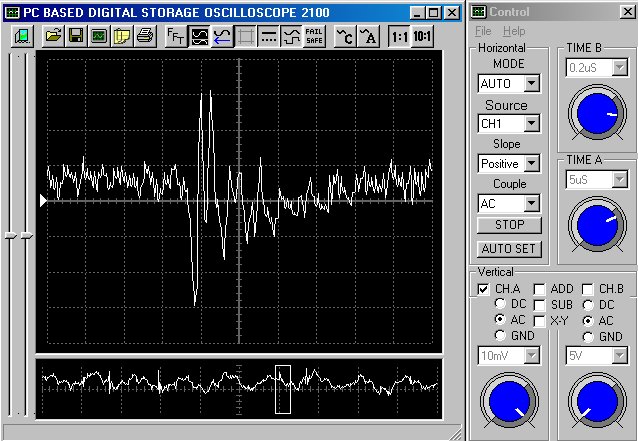Select the 1:1 probe ratio button
The image size is (638, 441).
(399, 36)
